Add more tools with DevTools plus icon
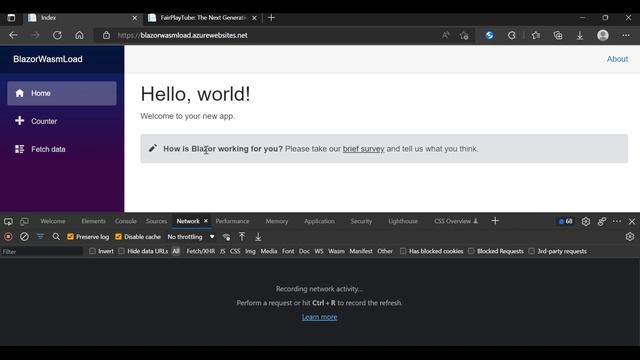 coord(495,221)
